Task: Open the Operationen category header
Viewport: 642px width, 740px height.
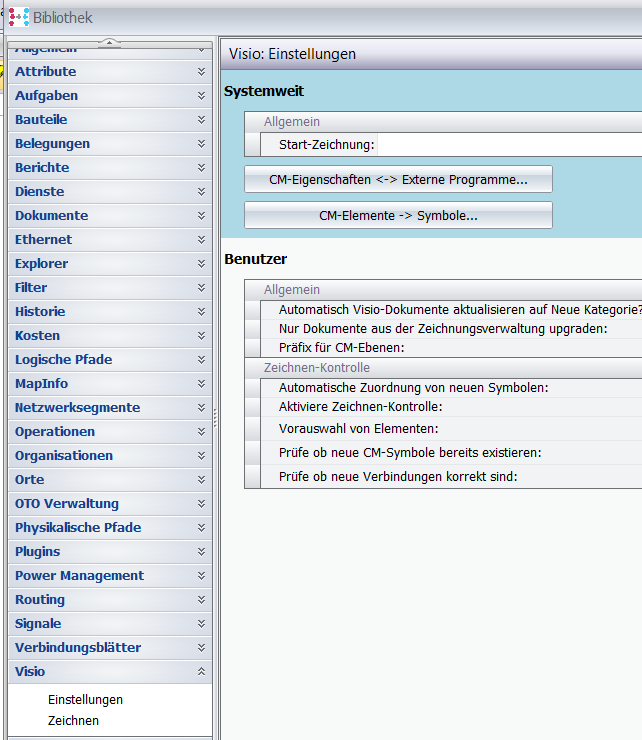Action: (x=110, y=432)
